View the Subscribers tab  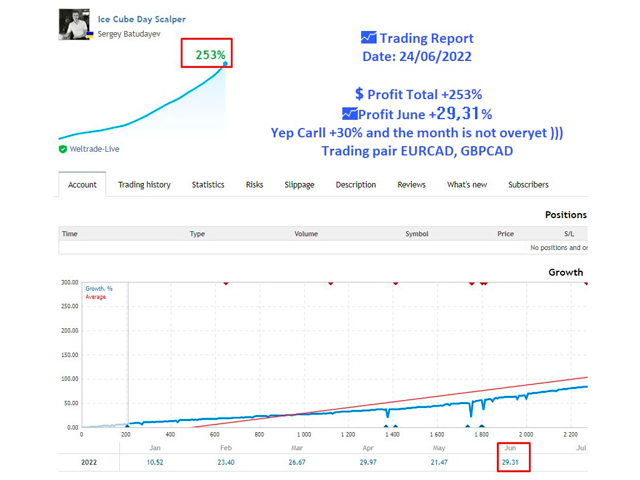click(x=528, y=185)
